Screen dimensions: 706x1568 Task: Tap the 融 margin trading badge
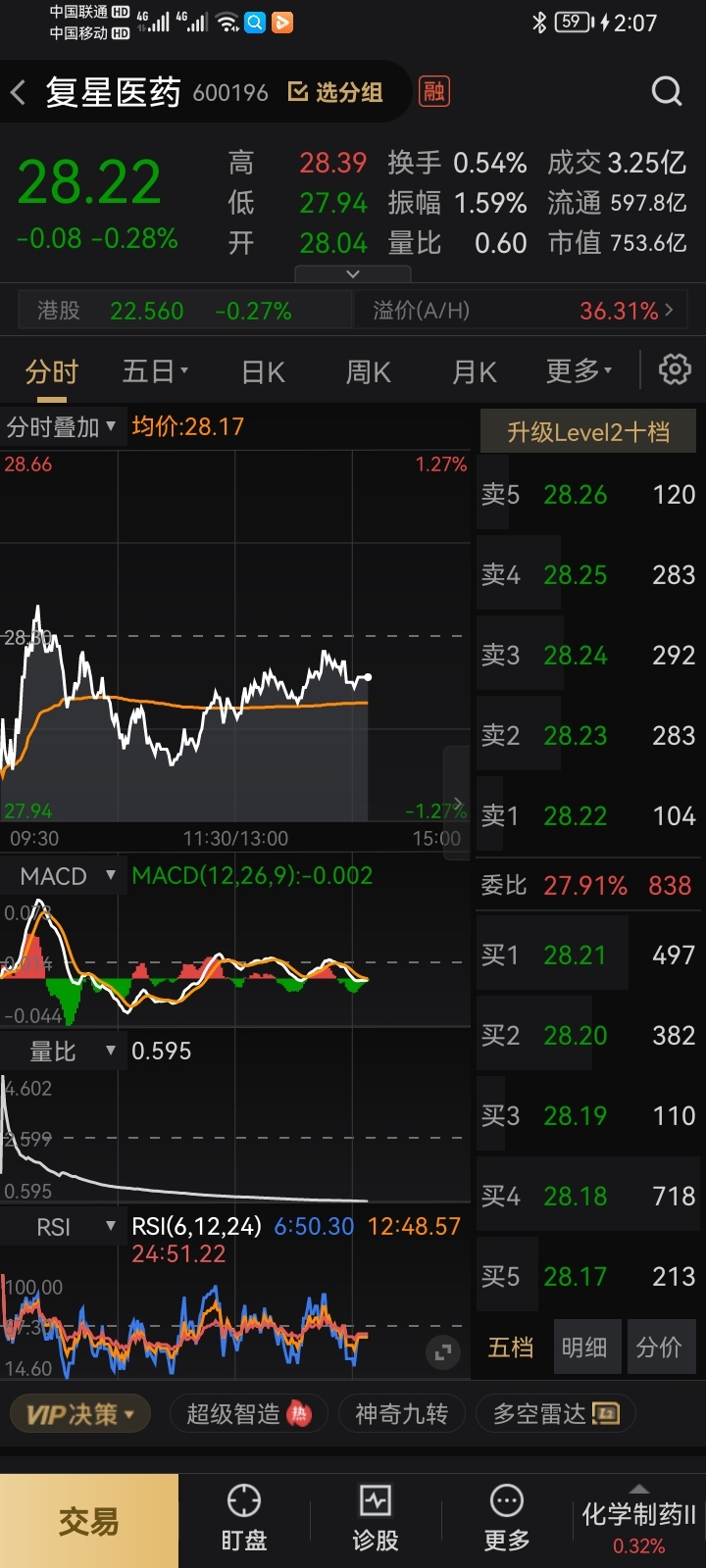pos(434,91)
